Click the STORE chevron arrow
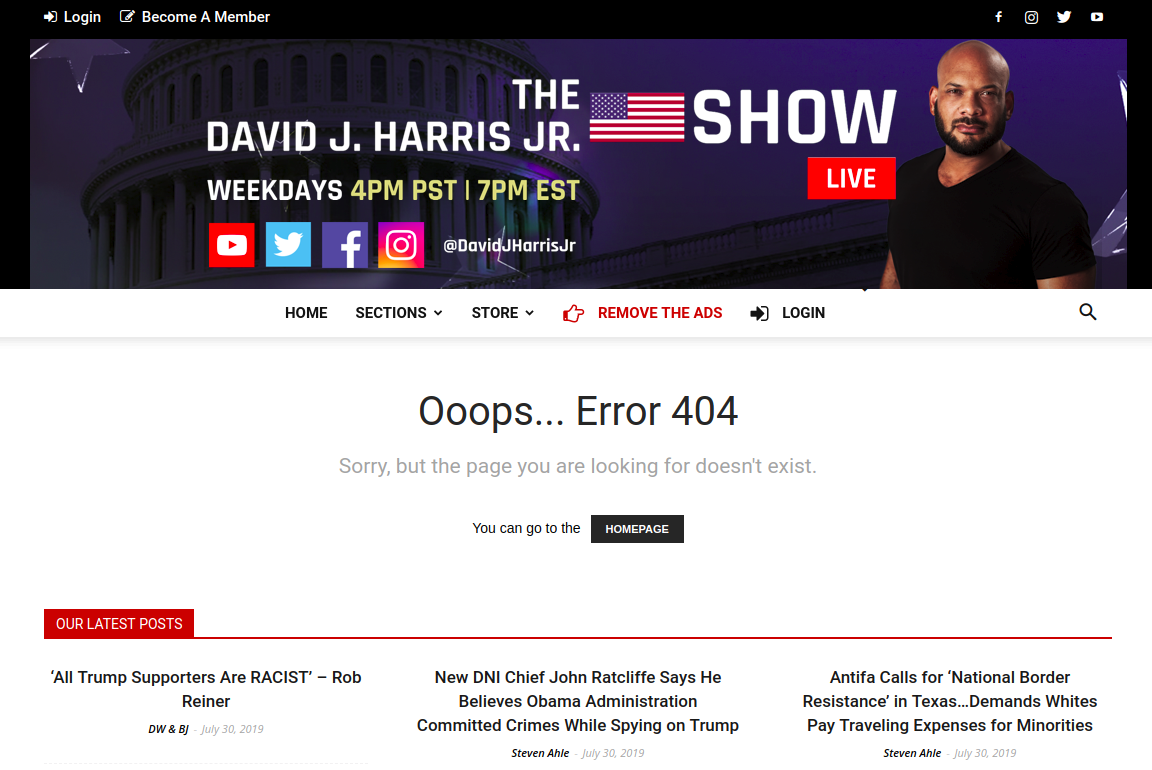This screenshot has width=1152, height=770. [529, 313]
